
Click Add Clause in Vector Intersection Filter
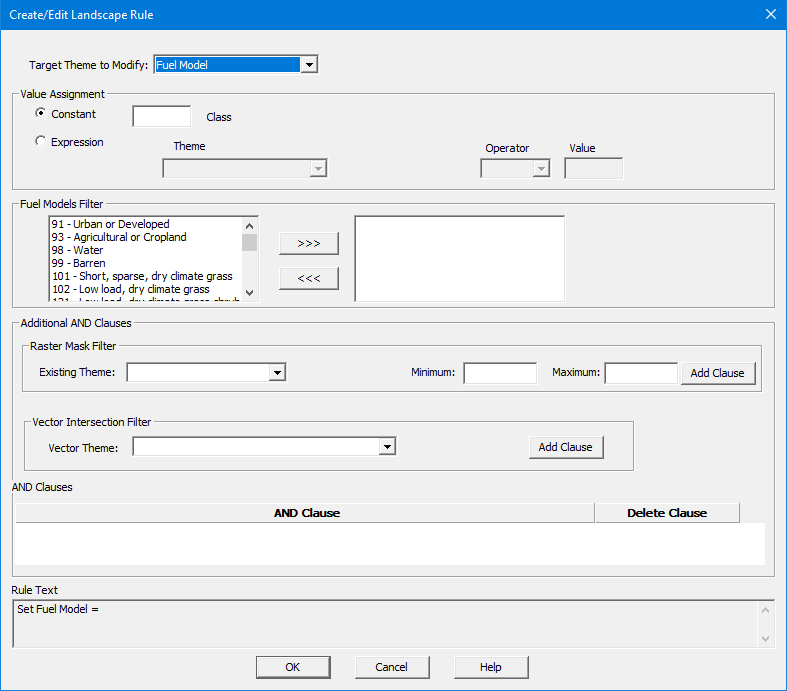[566, 447]
